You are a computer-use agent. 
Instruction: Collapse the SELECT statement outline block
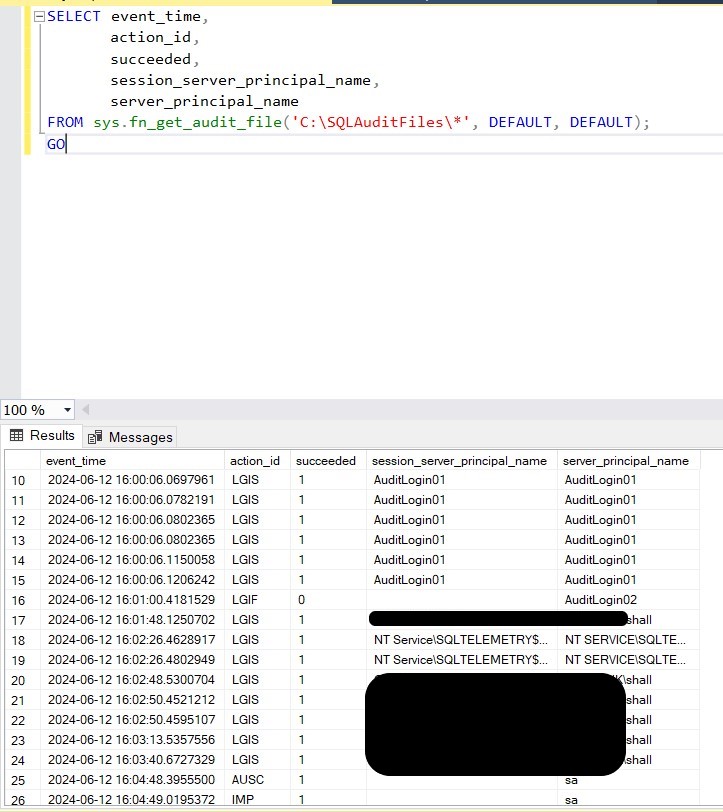[39, 17]
